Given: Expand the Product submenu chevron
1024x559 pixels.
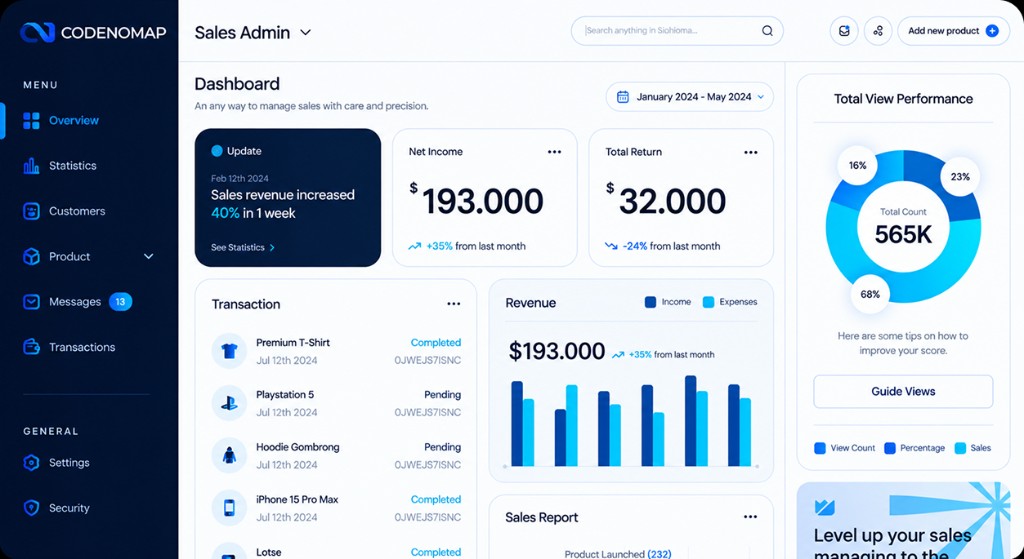Looking at the screenshot, I should tap(149, 257).
